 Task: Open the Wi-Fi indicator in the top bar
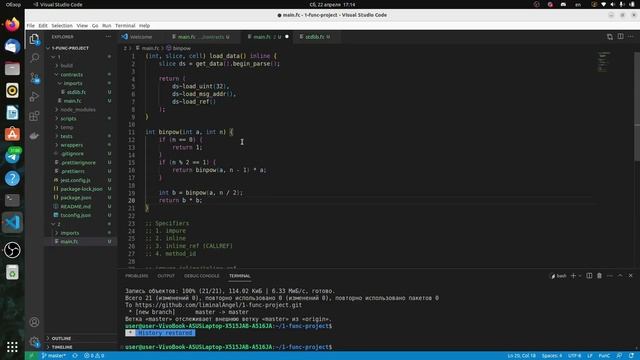603,4
